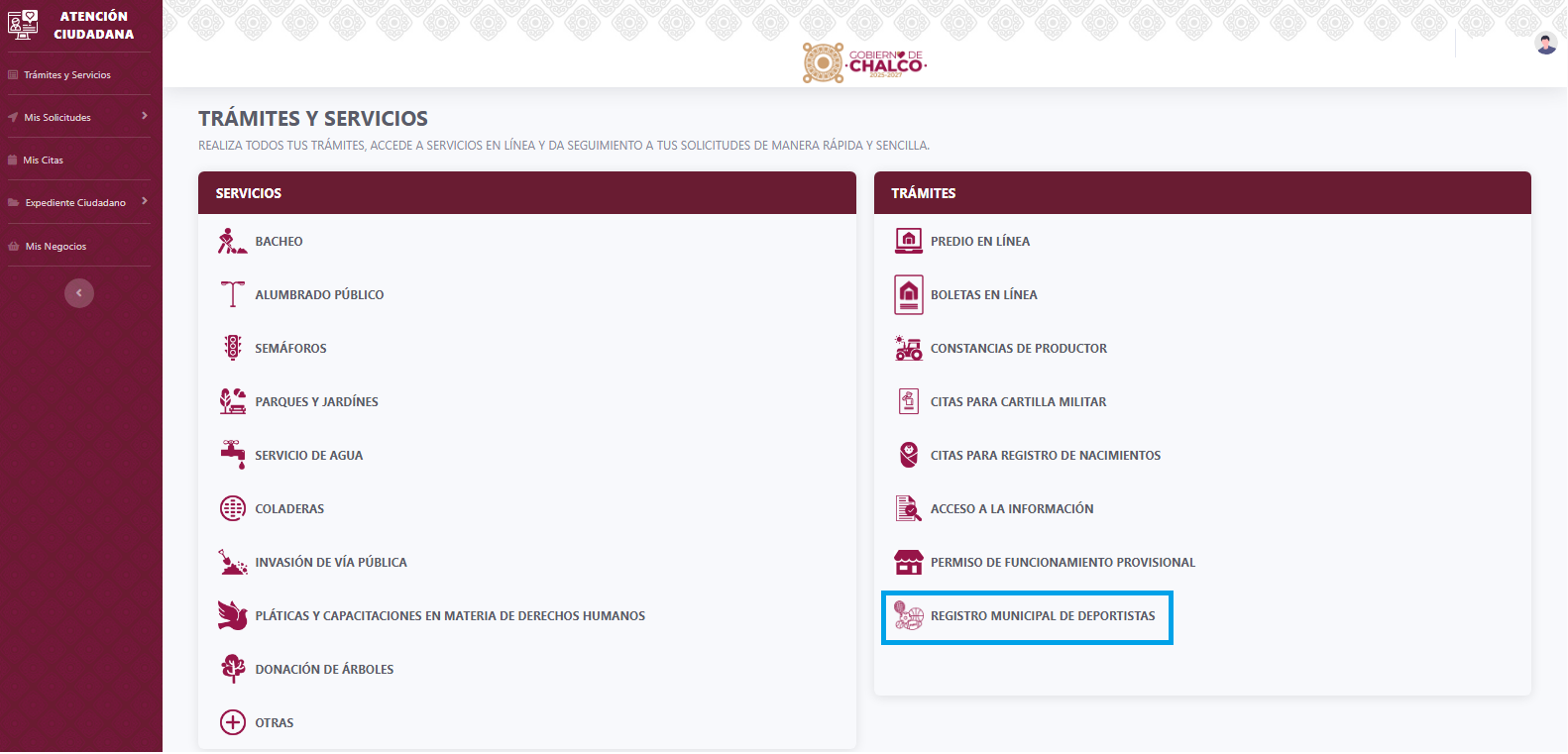
Task: Go to Mis Negocios in sidebar
Action: pos(56,247)
